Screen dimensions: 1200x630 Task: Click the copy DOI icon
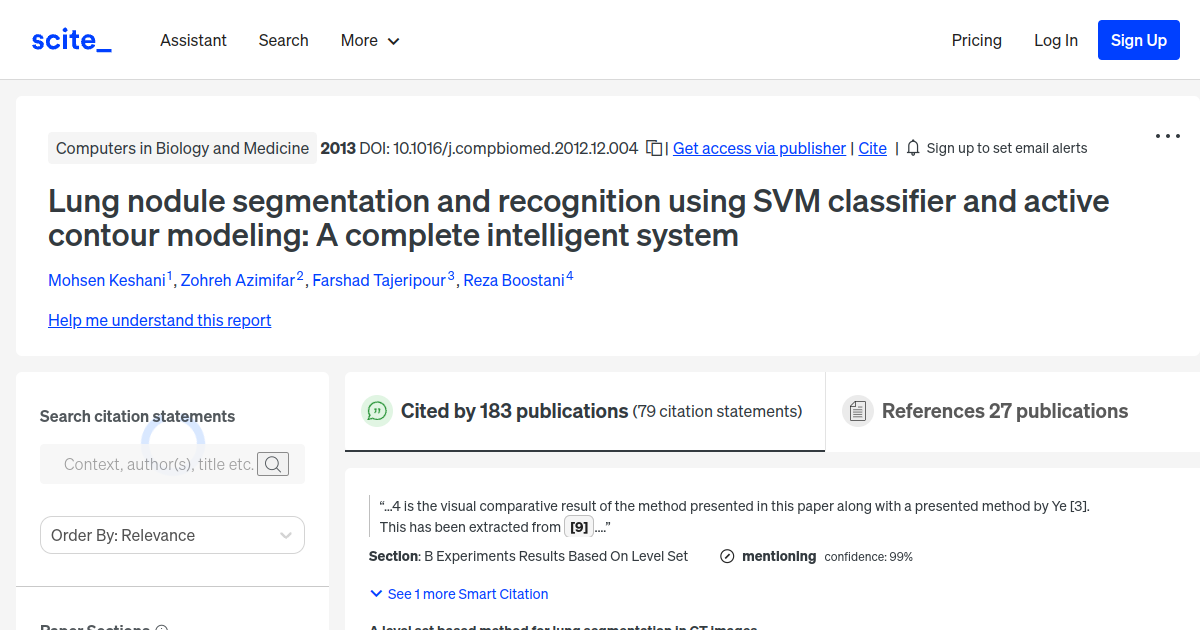(x=654, y=146)
